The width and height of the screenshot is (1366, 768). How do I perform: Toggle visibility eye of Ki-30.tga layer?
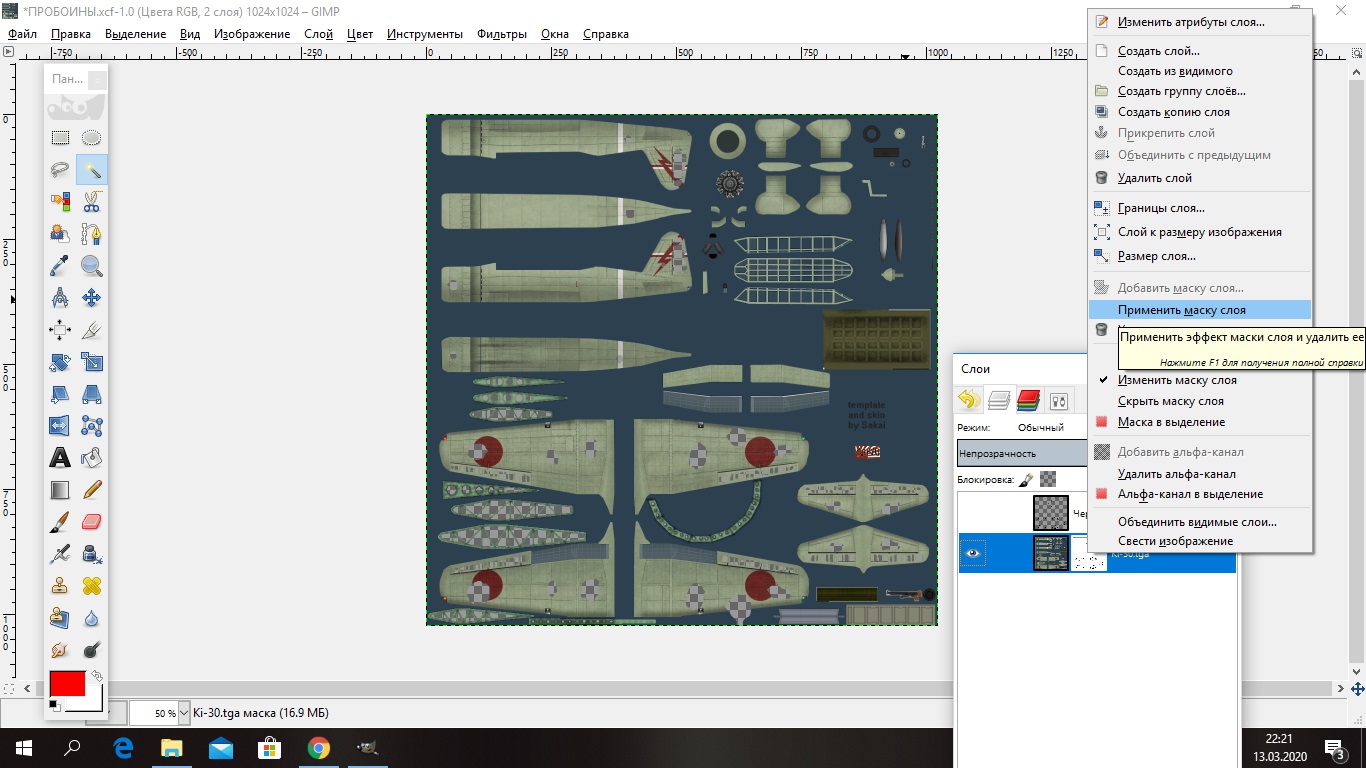coord(973,553)
